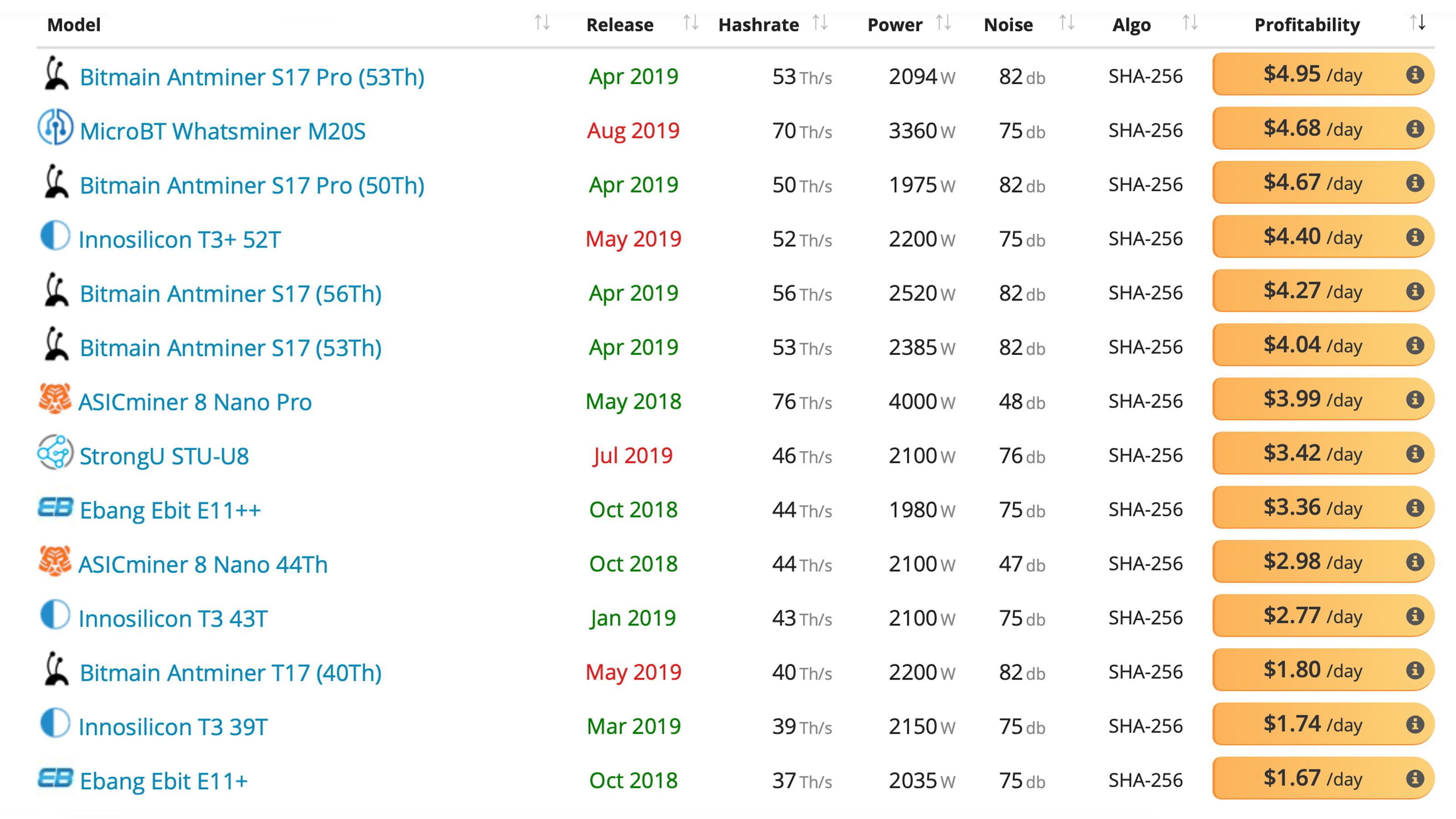Sort table by Noise column arrows
The width and height of the screenshot is (1456, 819).
coord(1067,23)
